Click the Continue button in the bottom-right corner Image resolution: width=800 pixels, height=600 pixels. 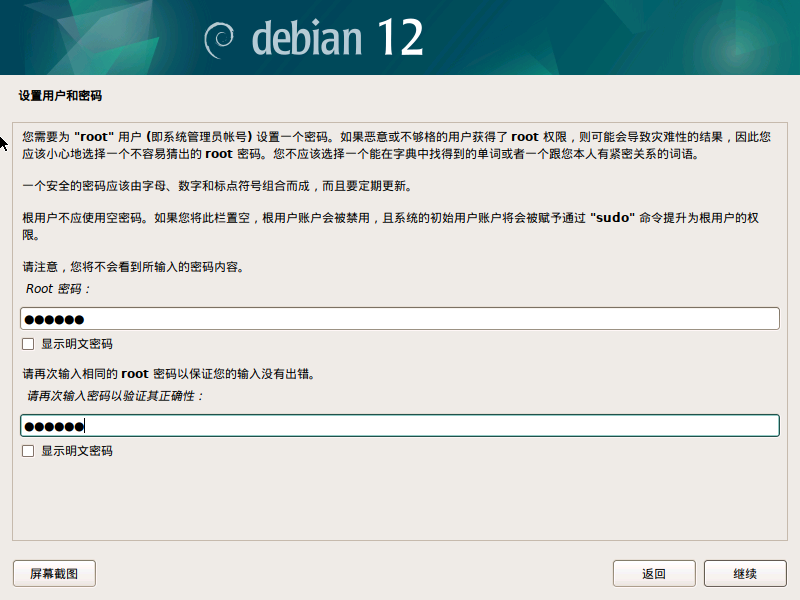744,573
